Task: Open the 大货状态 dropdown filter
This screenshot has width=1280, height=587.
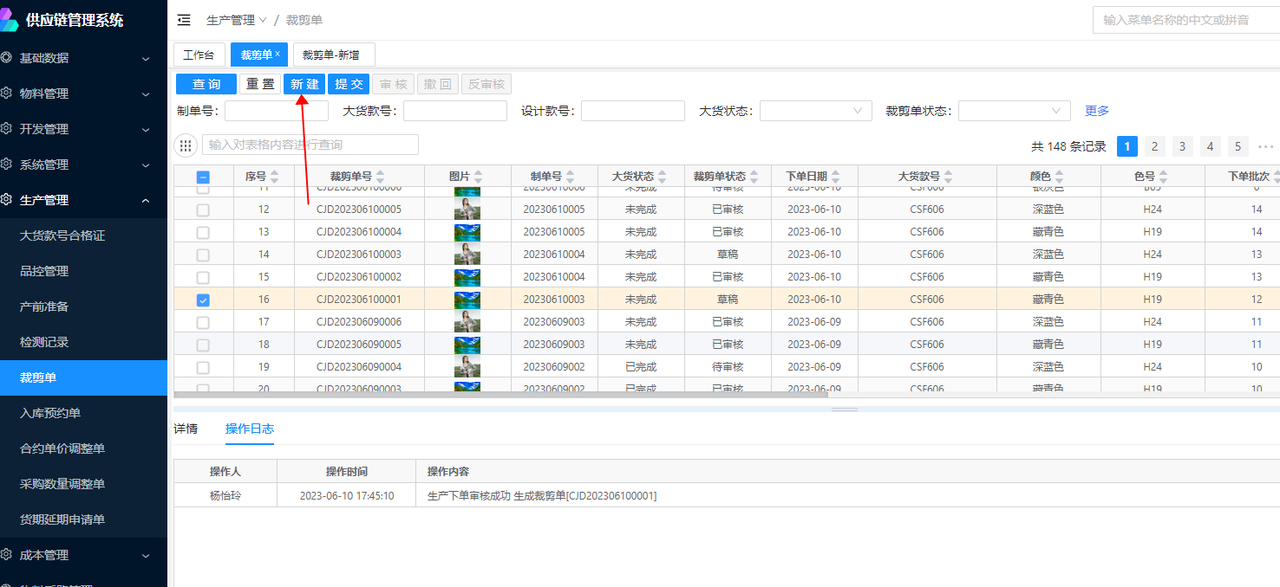Action: (816, 111)
